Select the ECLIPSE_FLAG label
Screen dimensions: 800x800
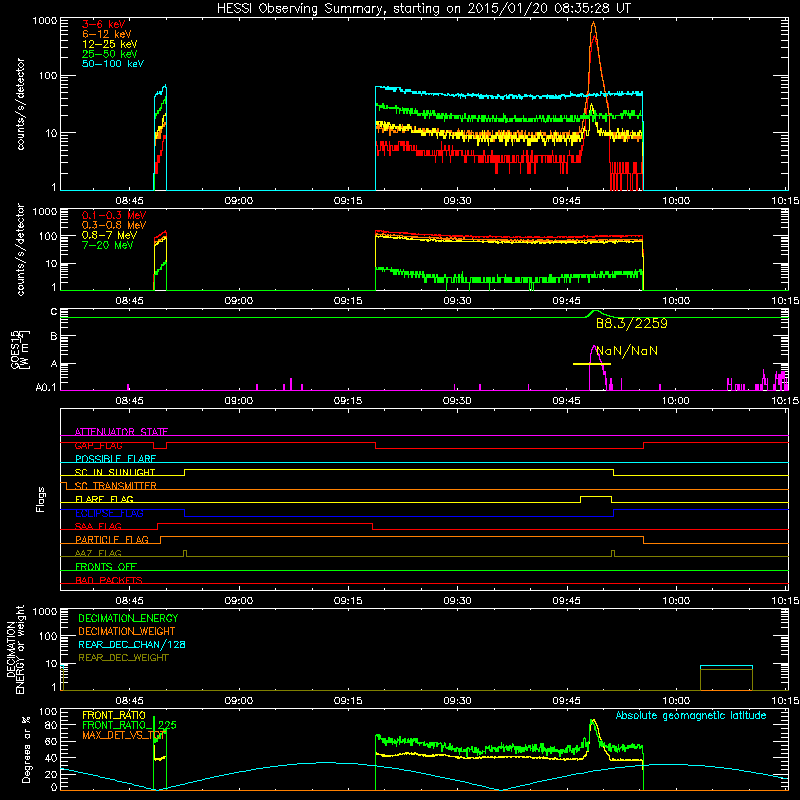(x=109, y=513)
